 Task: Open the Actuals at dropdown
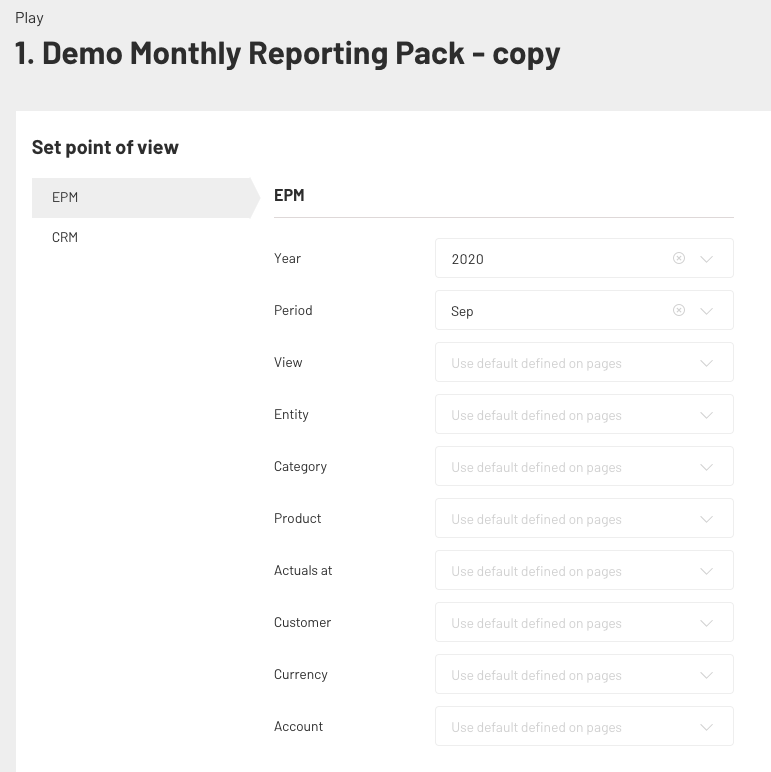click(x=584, y=570)
